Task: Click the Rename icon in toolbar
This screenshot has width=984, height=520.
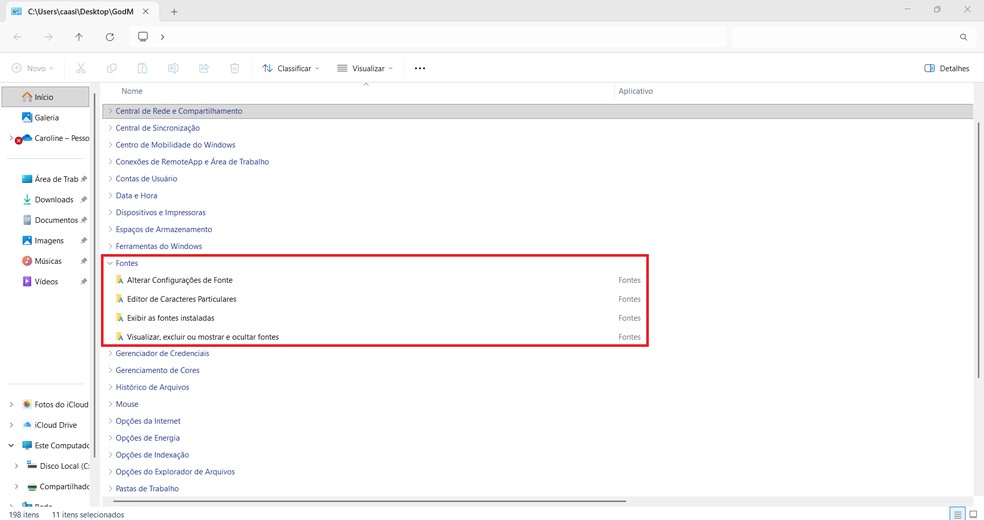Action: click(173, 68)
